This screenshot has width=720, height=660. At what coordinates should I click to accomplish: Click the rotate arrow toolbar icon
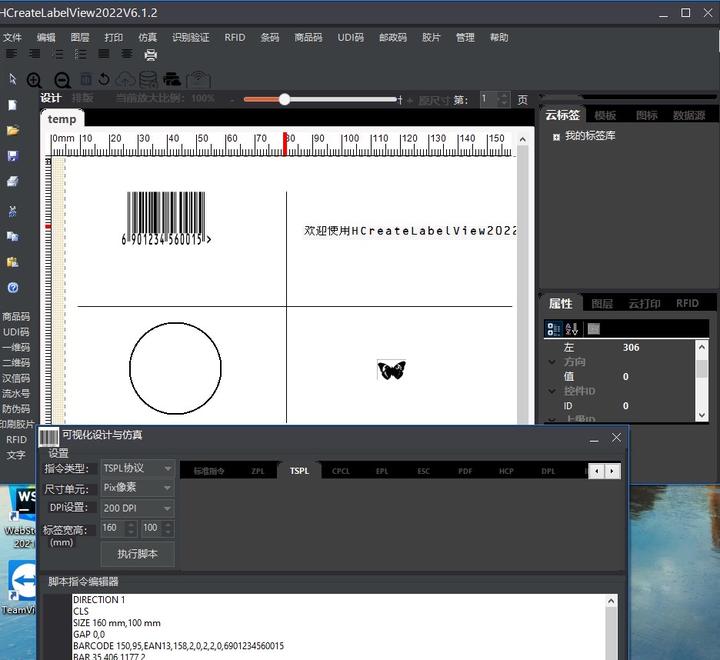(104, 79)
